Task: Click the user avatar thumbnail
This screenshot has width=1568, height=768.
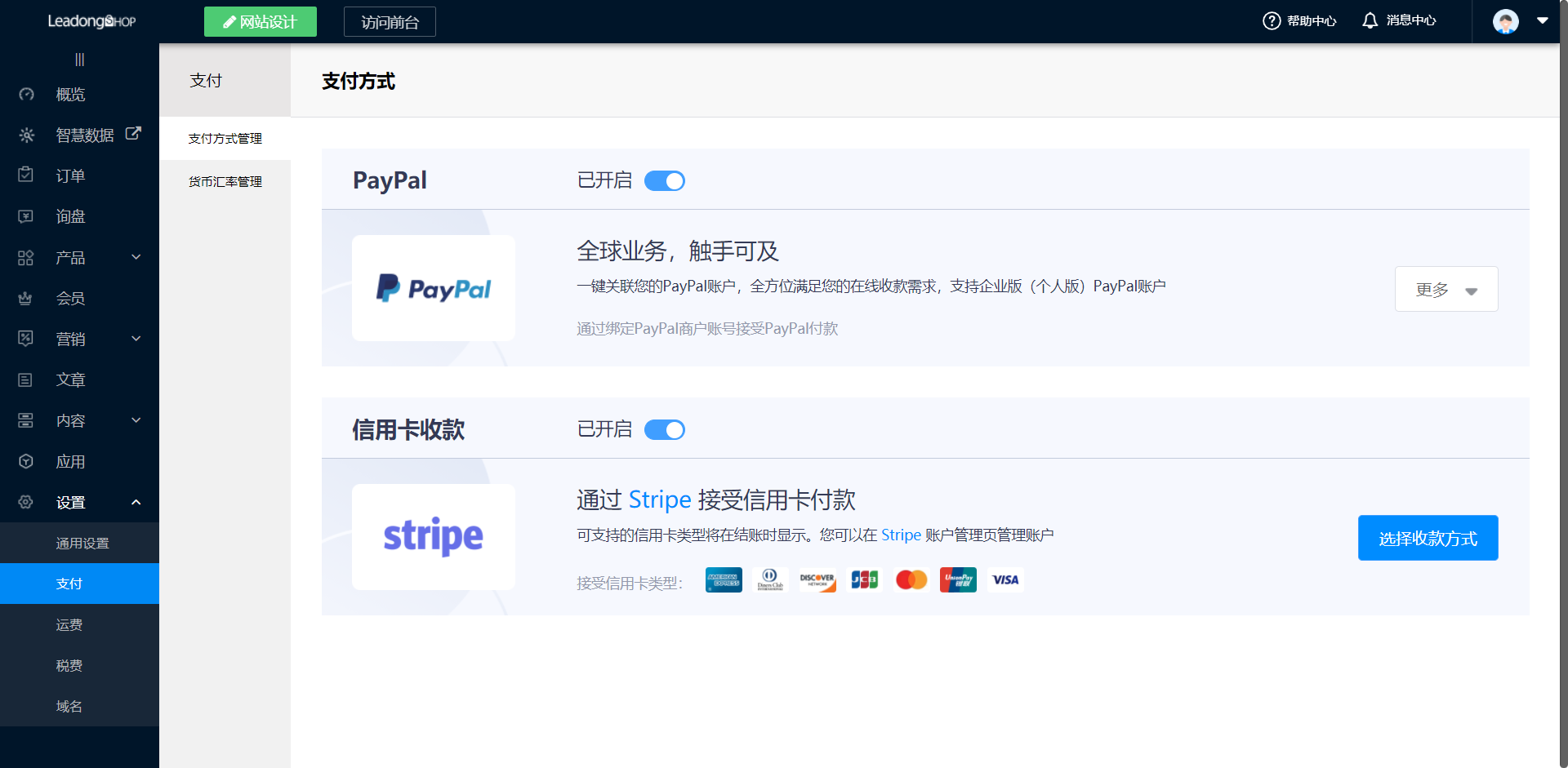Action: click(1505, 21)
